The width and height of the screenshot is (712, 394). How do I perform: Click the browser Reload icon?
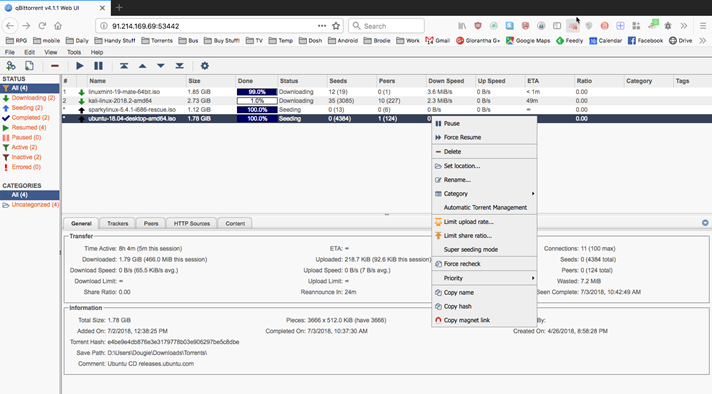pos(42,26)
